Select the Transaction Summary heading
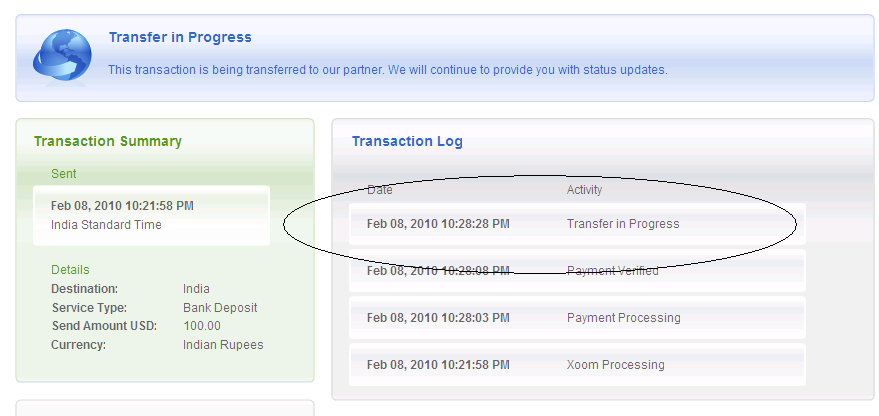 tap(108, 141)
